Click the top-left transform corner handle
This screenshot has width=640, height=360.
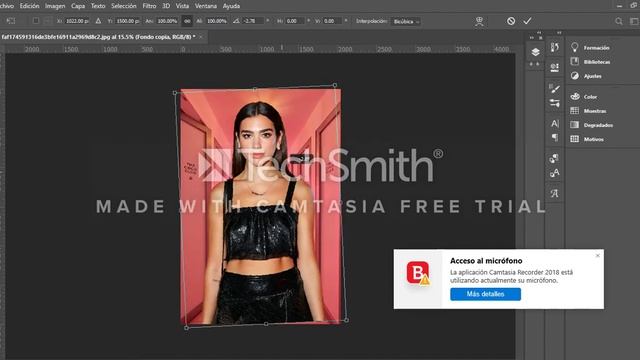pos(175,93)
